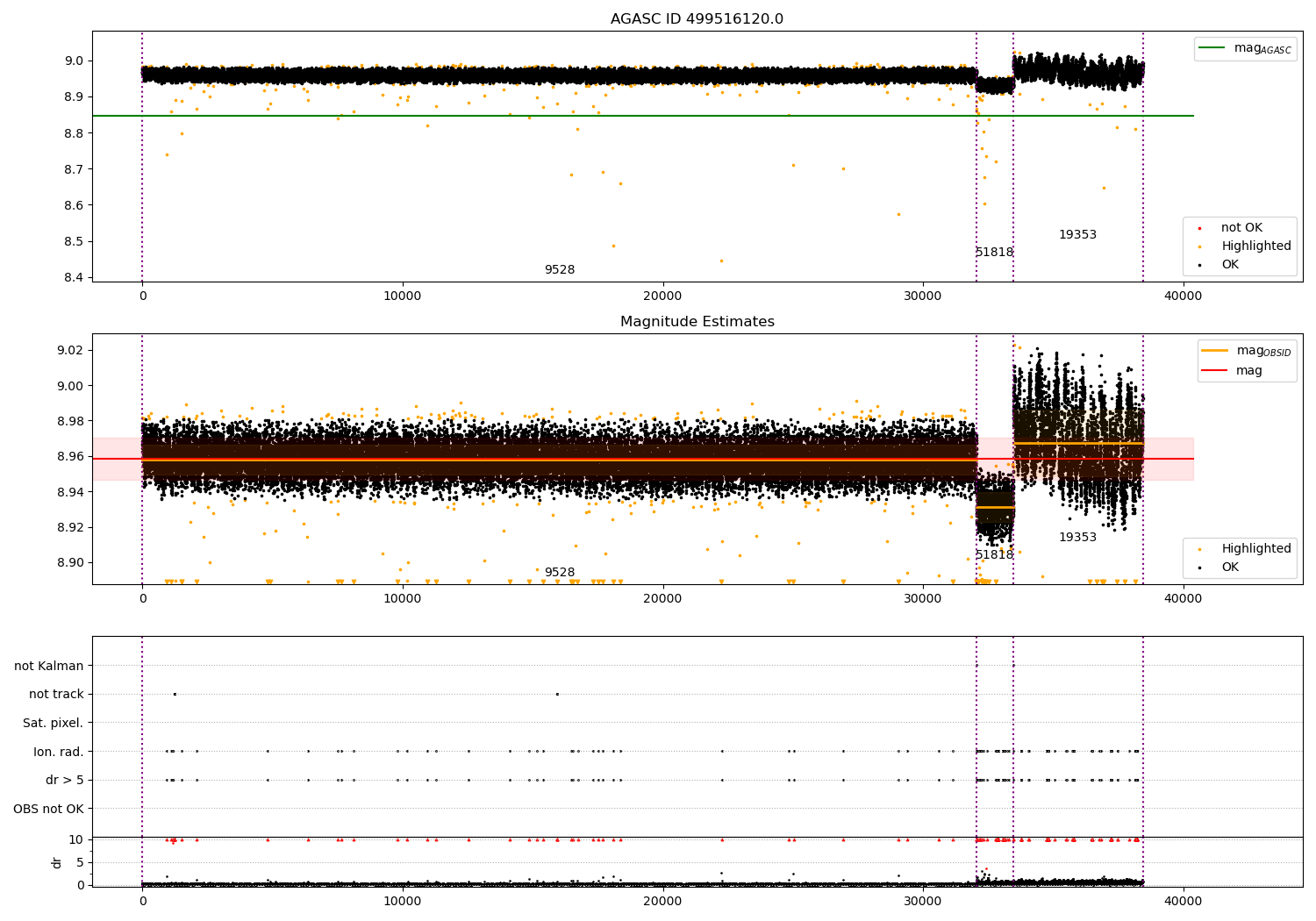Click the "not Kalman" row label
Screen dimensions: 1316x921
[x=49, y=667]
